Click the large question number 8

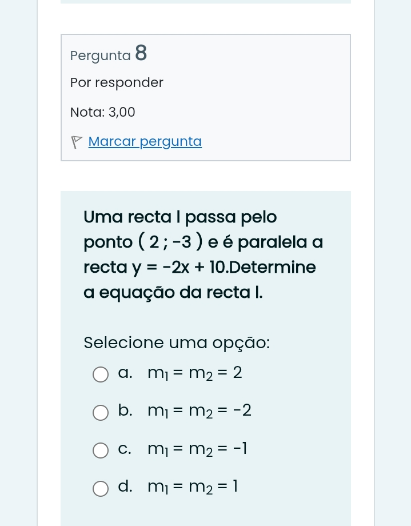click(141, 53)
